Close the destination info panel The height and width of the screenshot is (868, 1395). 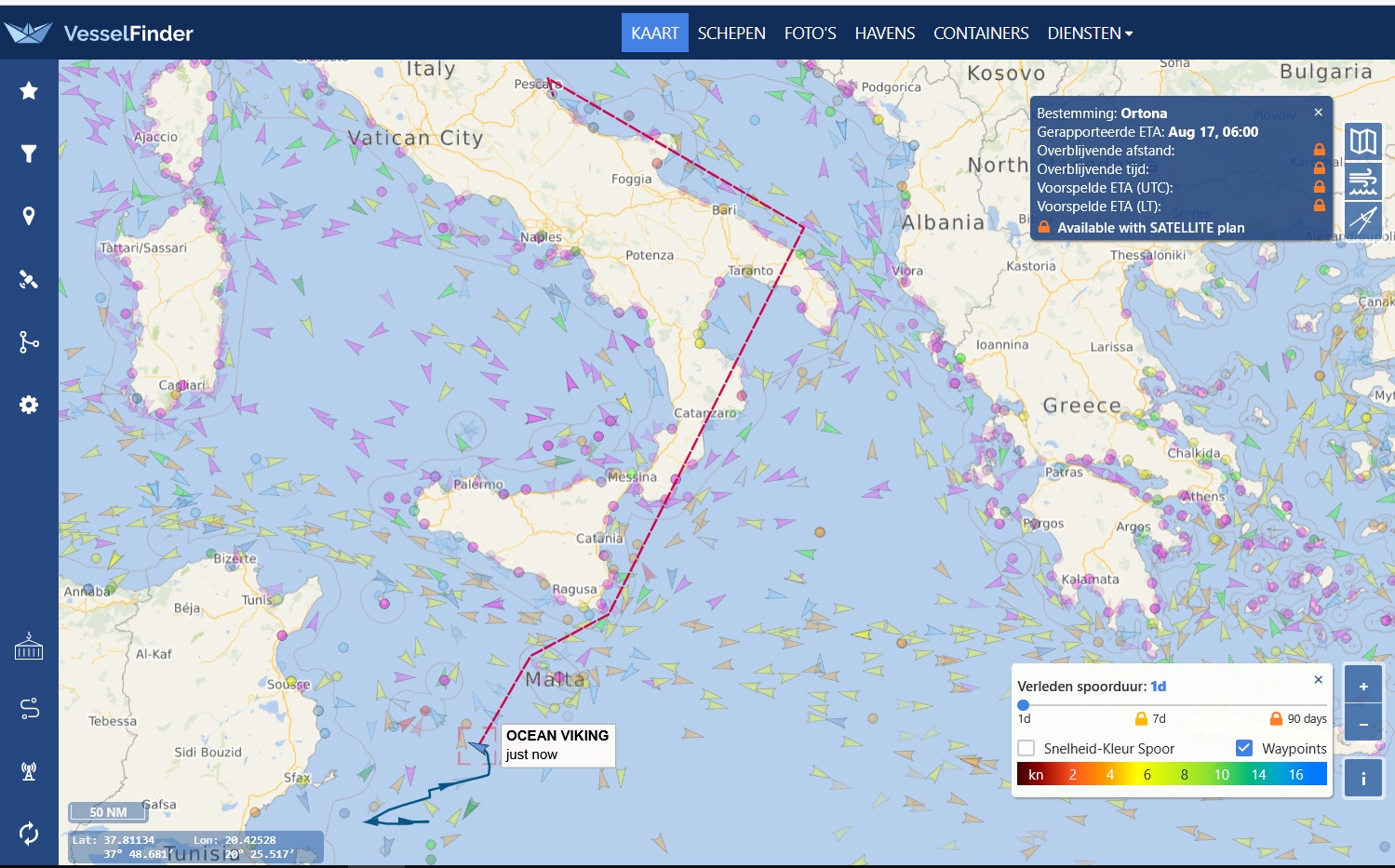pos(1318,113)
